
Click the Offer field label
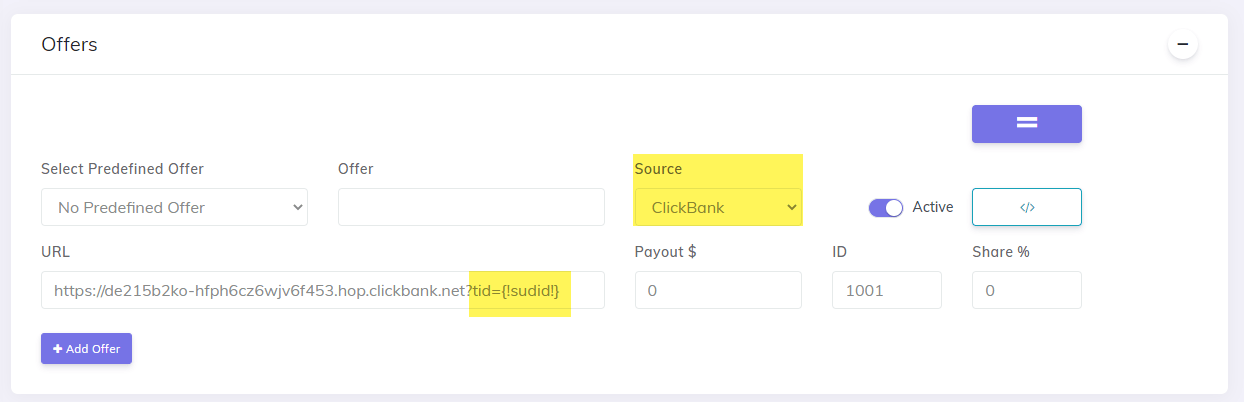[356, 169]
